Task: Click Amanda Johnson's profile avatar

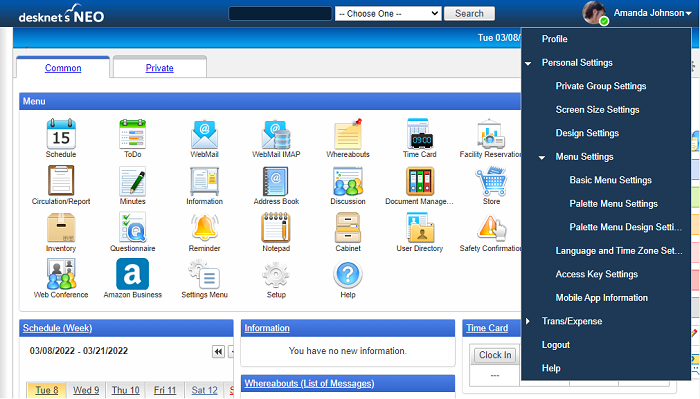Action: click(x=594, y=12)
